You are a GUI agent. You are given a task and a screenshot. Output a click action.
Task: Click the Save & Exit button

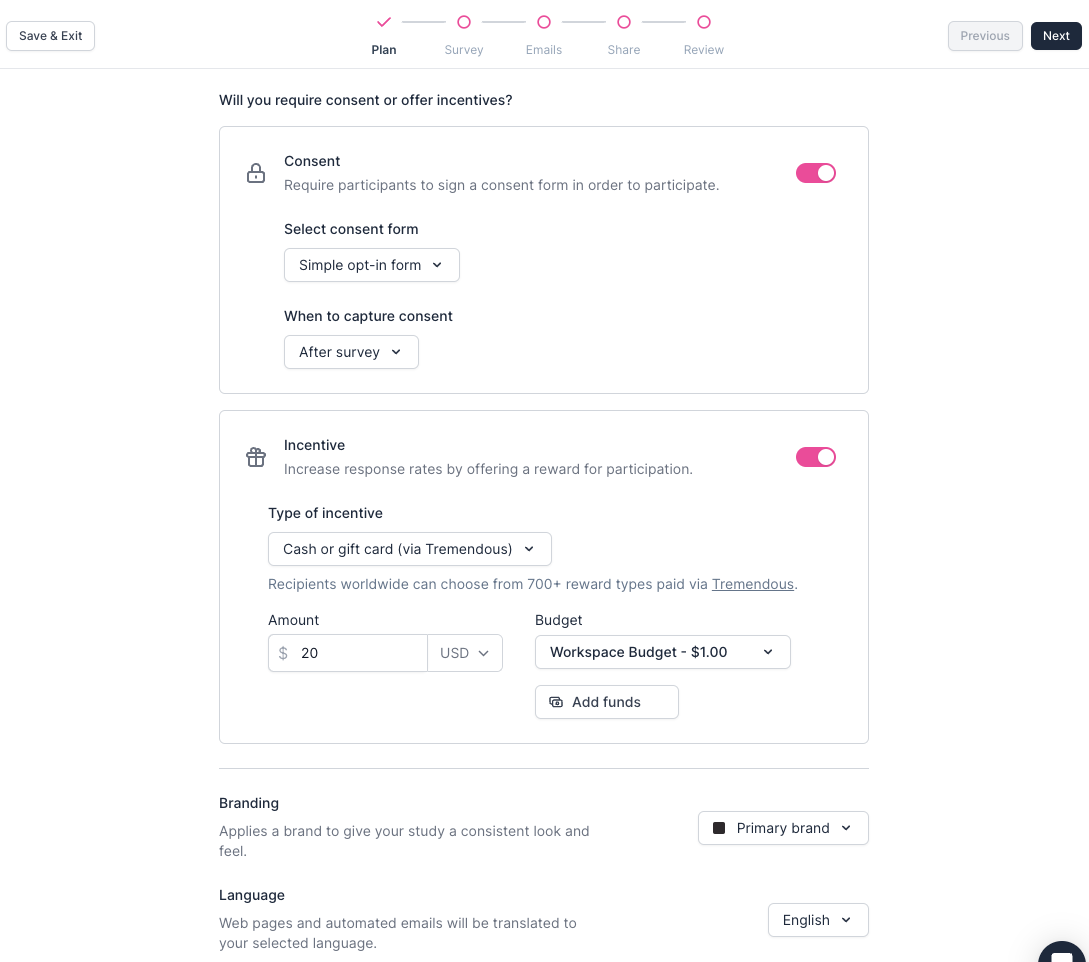[51, 36]
